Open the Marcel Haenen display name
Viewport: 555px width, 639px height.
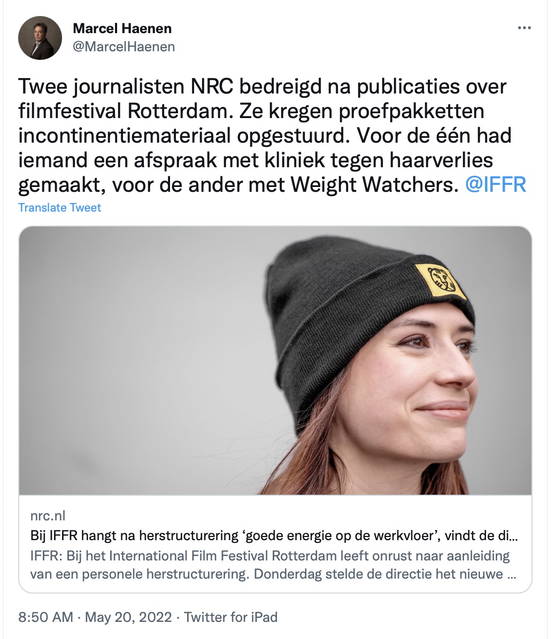tap(122, 29)
